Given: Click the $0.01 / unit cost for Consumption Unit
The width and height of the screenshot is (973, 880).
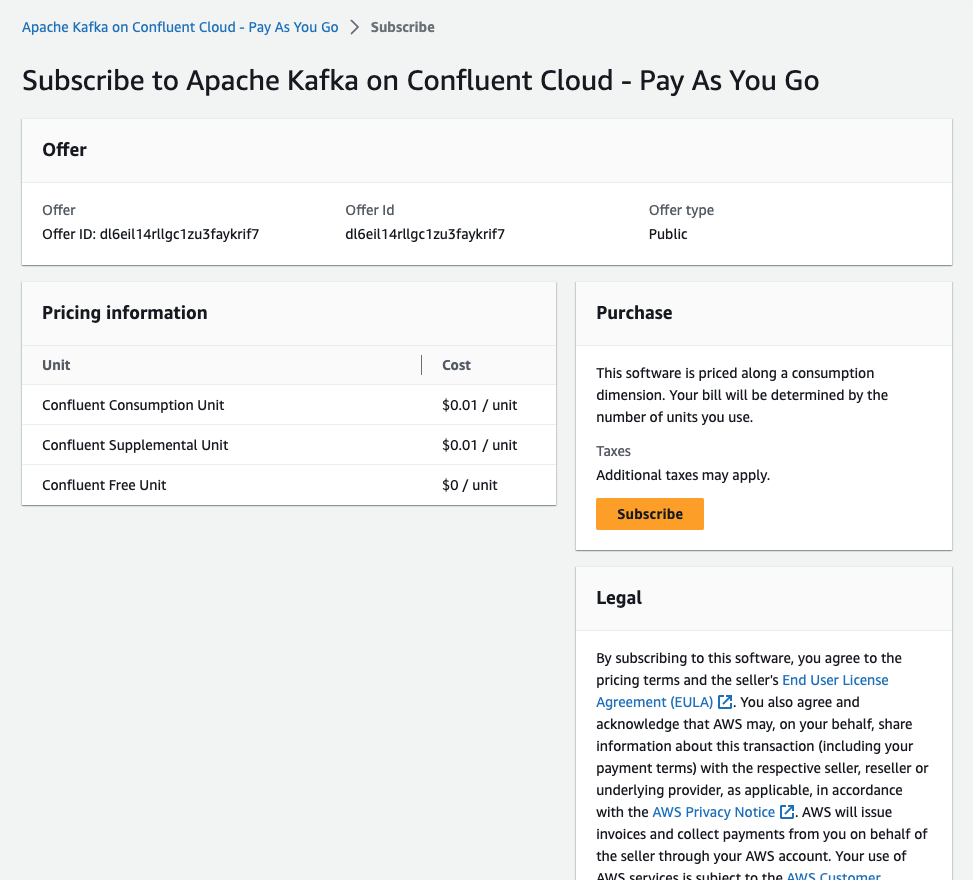Looking at the screenshot, I should (x=479, y=405).
